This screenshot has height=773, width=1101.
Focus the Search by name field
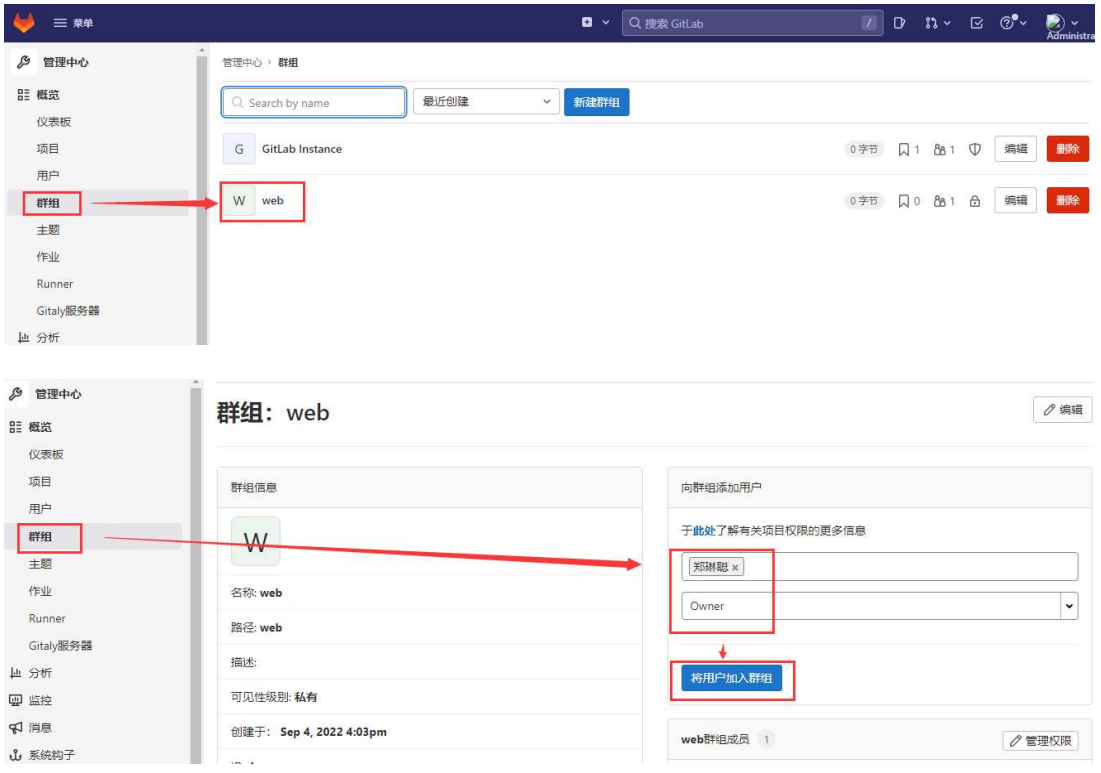point(314,103)
